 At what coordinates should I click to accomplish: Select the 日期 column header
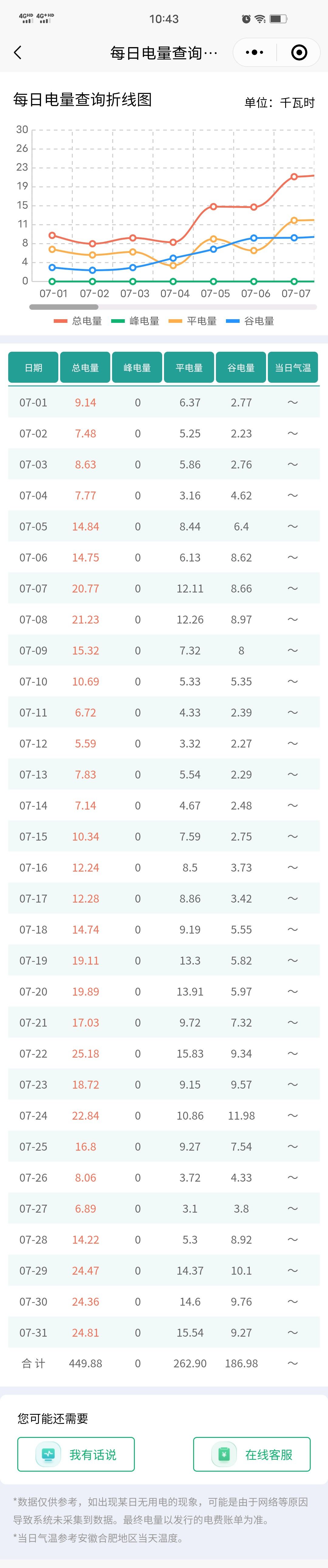(x=33, y=367)
